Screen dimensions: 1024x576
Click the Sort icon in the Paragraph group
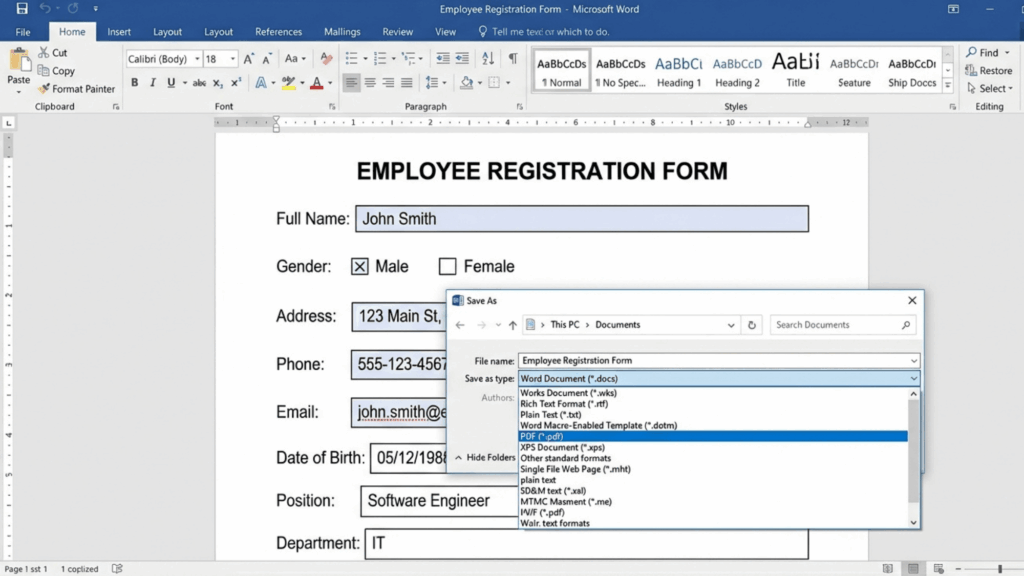[x=487, y=58]
